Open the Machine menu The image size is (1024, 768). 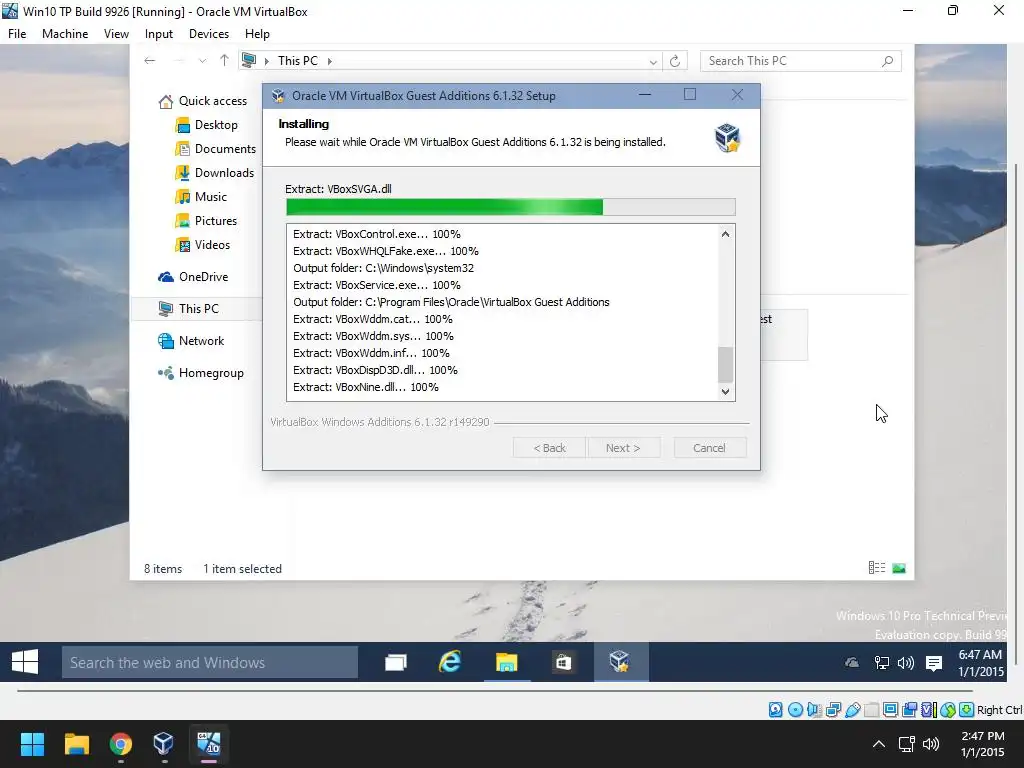pos(65,34)
